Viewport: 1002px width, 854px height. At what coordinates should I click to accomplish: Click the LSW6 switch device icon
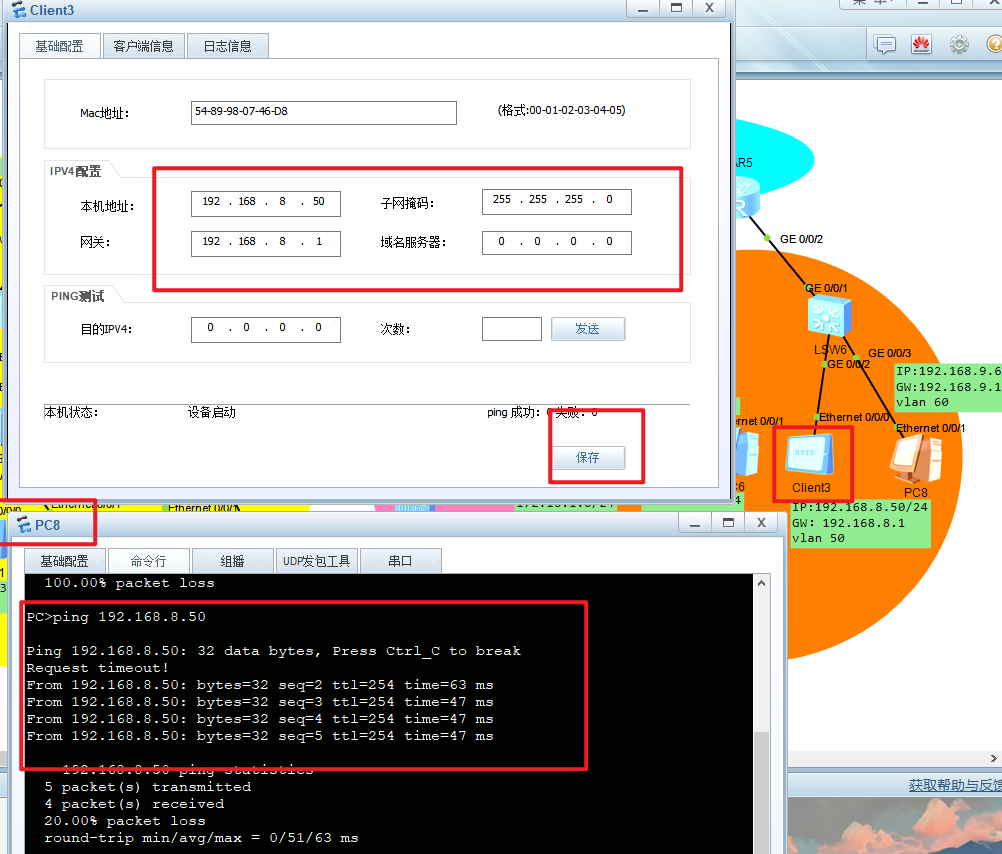click(x=829, y=318)
